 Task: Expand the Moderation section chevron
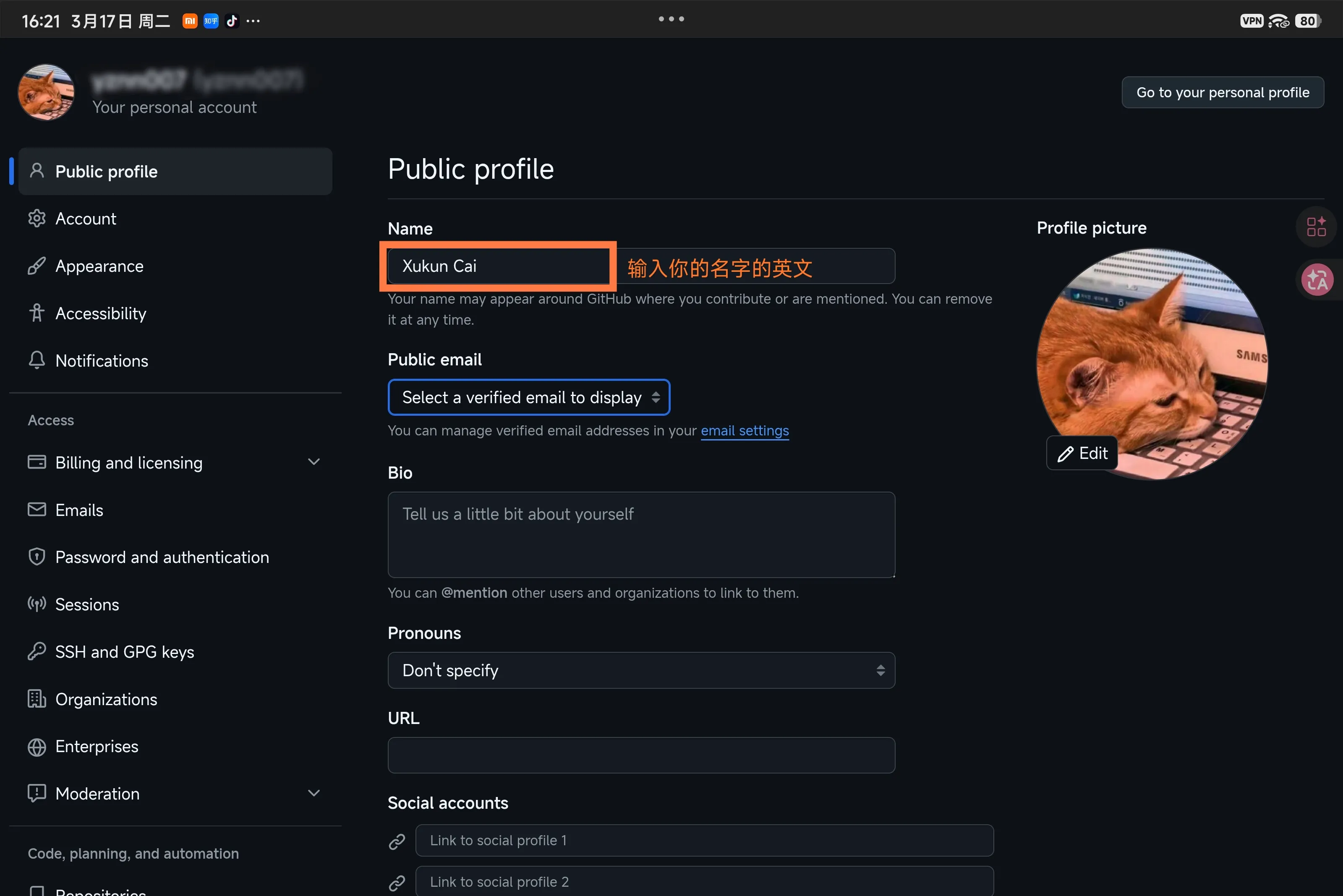click(x=314, y=793)
